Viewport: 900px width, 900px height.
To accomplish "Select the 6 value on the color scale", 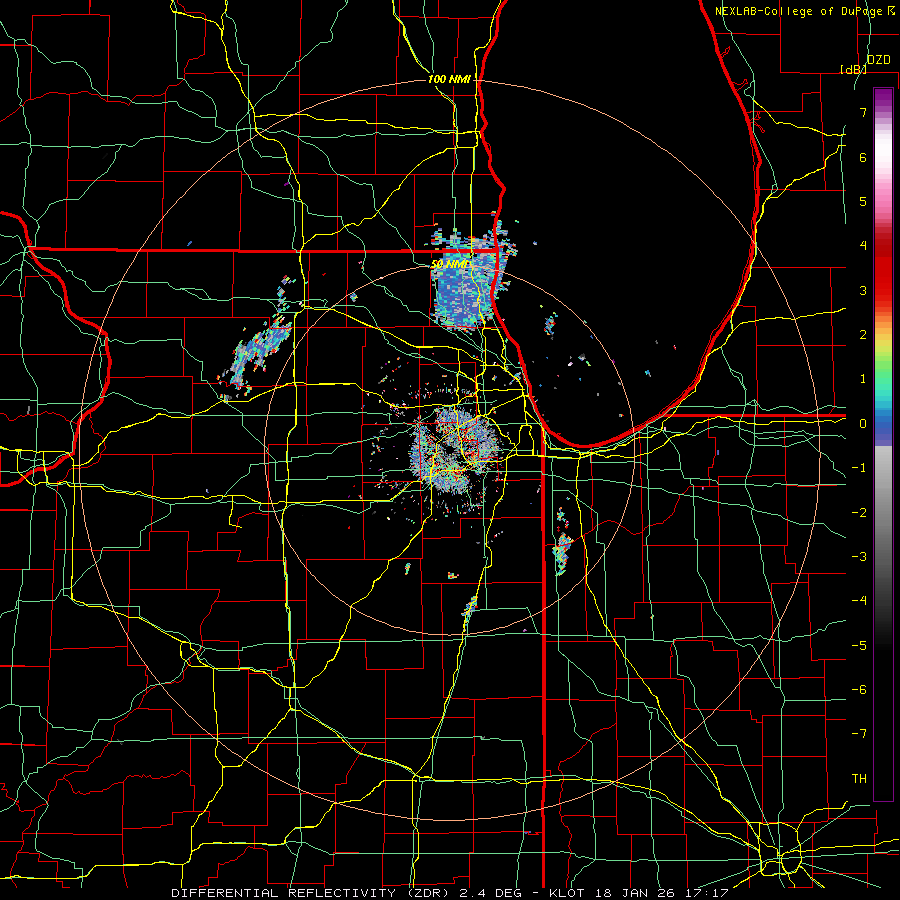I will 863,157.
